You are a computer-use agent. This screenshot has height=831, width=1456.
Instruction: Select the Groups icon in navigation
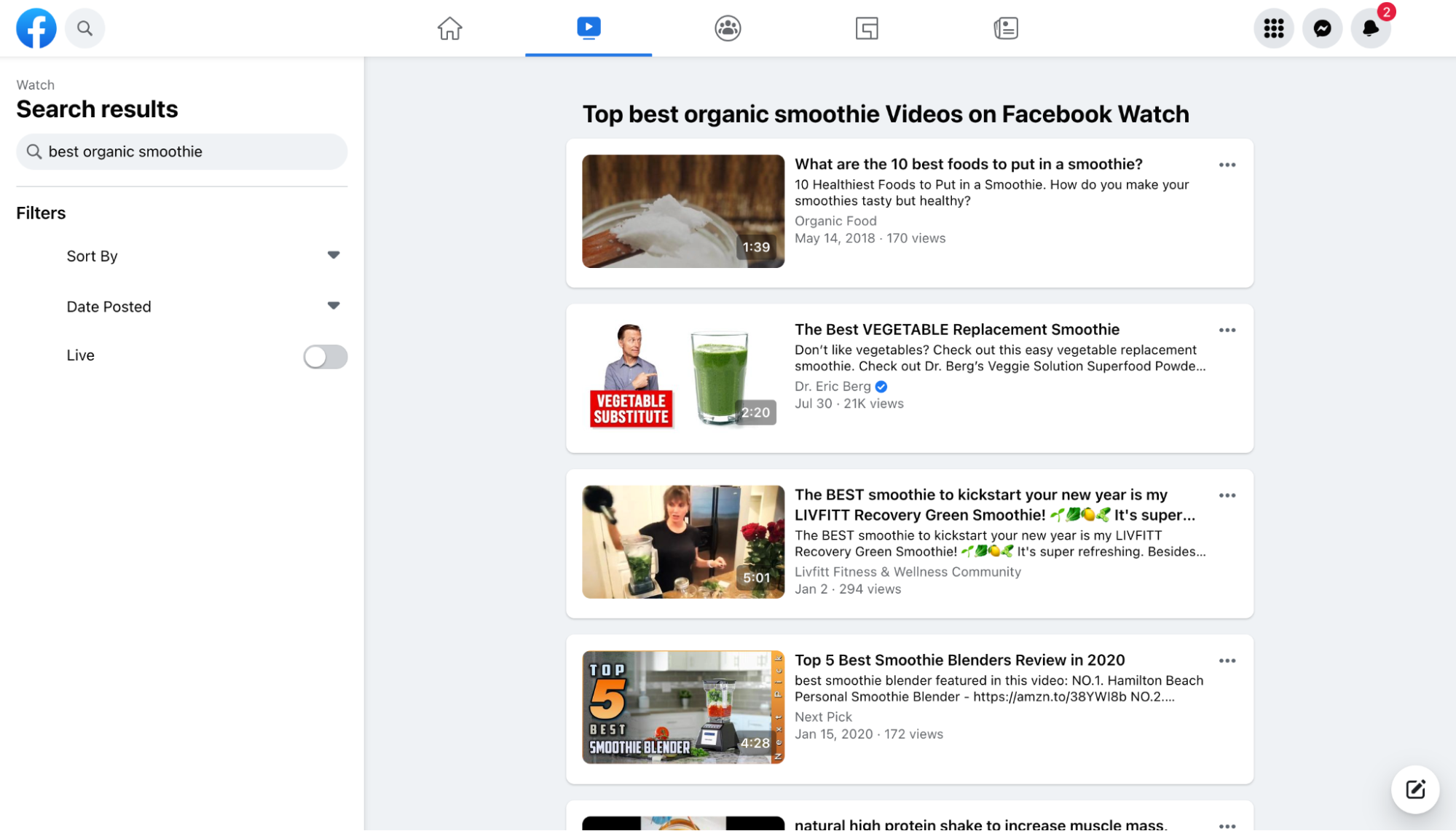(728, 27)
